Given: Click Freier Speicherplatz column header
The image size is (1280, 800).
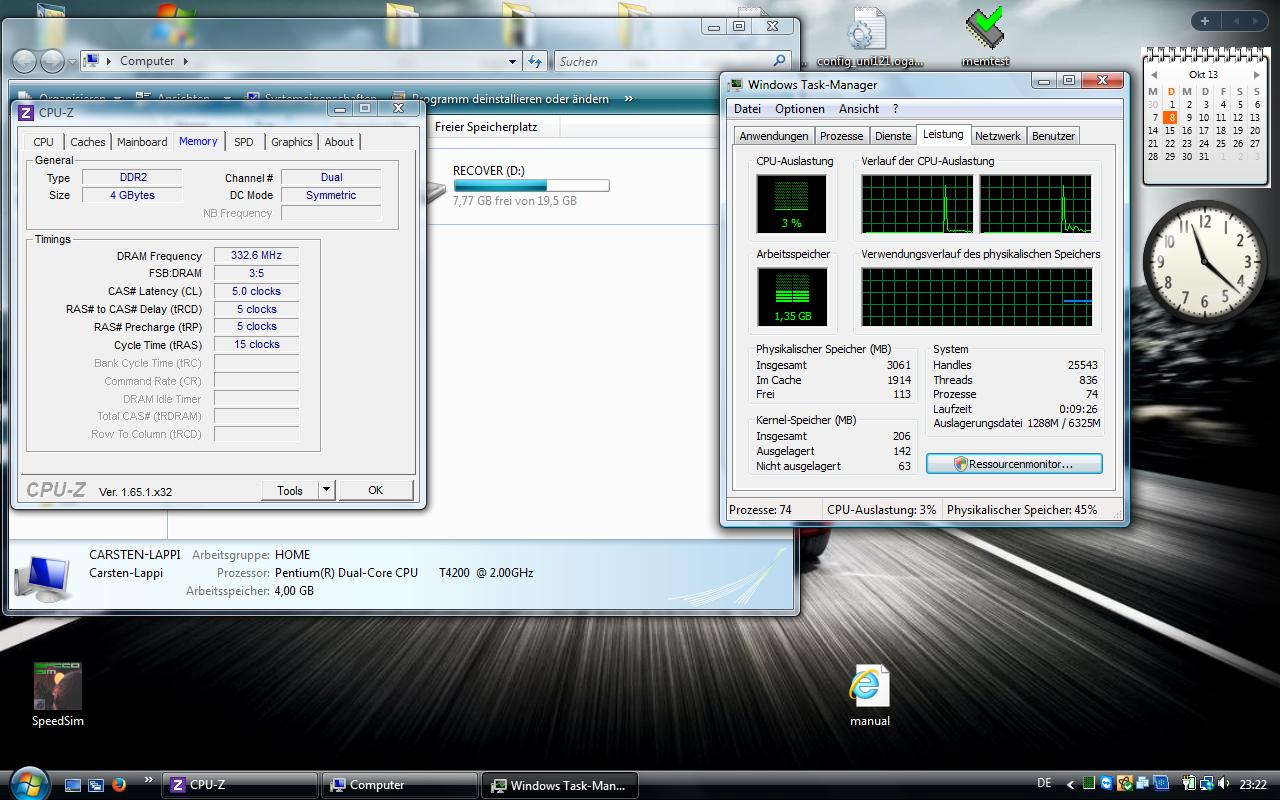Looking at the screenshot, I should (486, 127).
